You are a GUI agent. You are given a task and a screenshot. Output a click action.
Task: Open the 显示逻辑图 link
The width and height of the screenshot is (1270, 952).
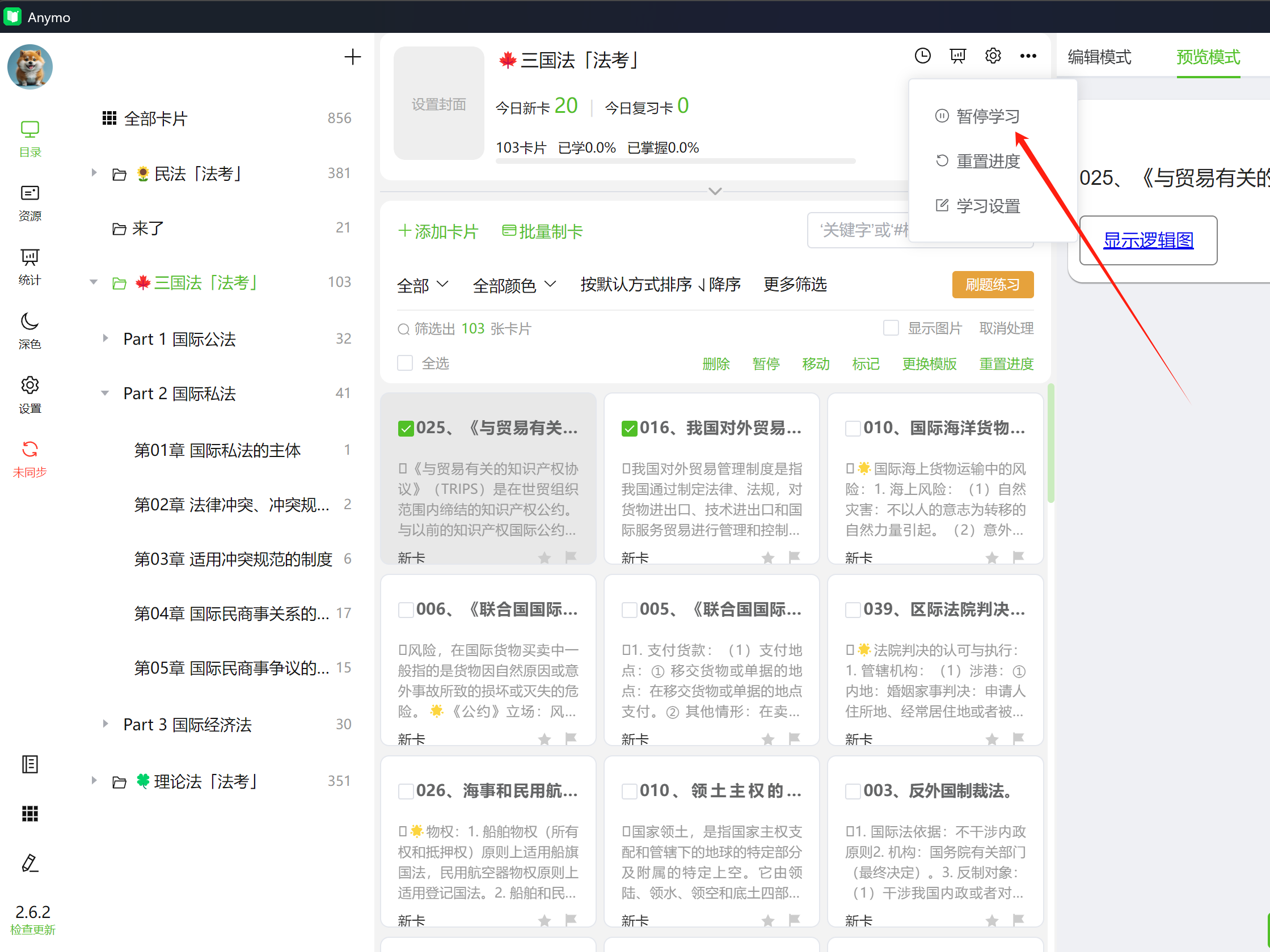(1148, 240)
